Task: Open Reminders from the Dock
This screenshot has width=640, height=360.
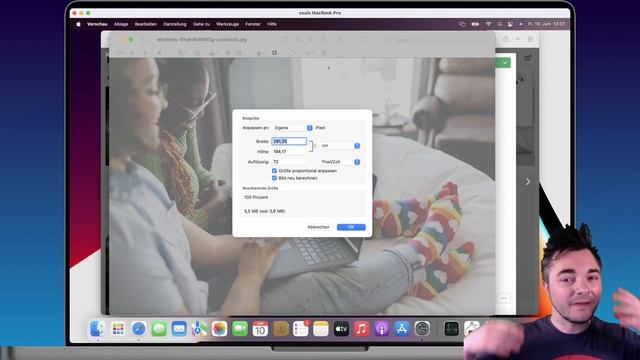Action: [301, 329]
